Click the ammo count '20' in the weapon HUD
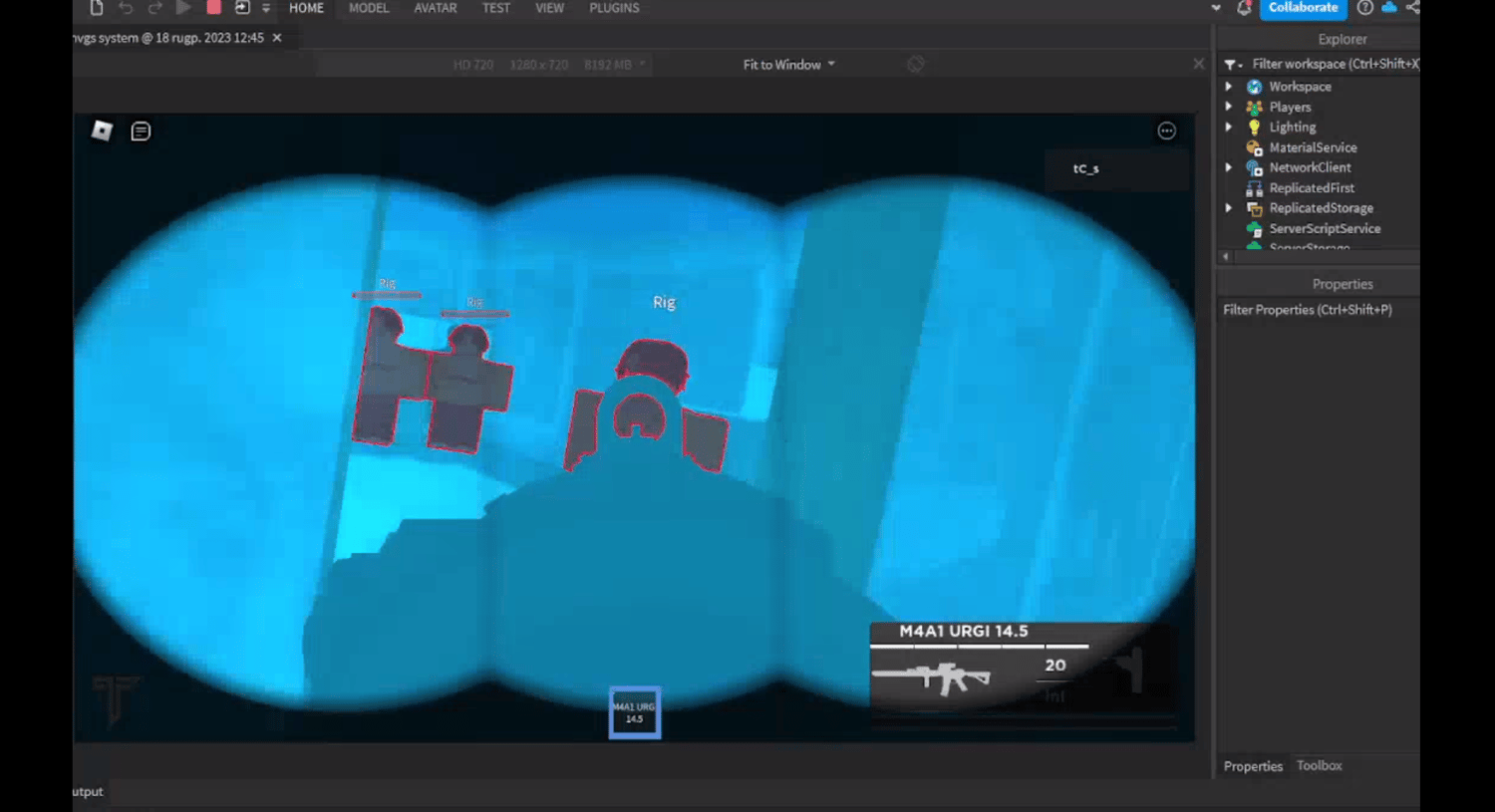 (x=1055, y=665)
